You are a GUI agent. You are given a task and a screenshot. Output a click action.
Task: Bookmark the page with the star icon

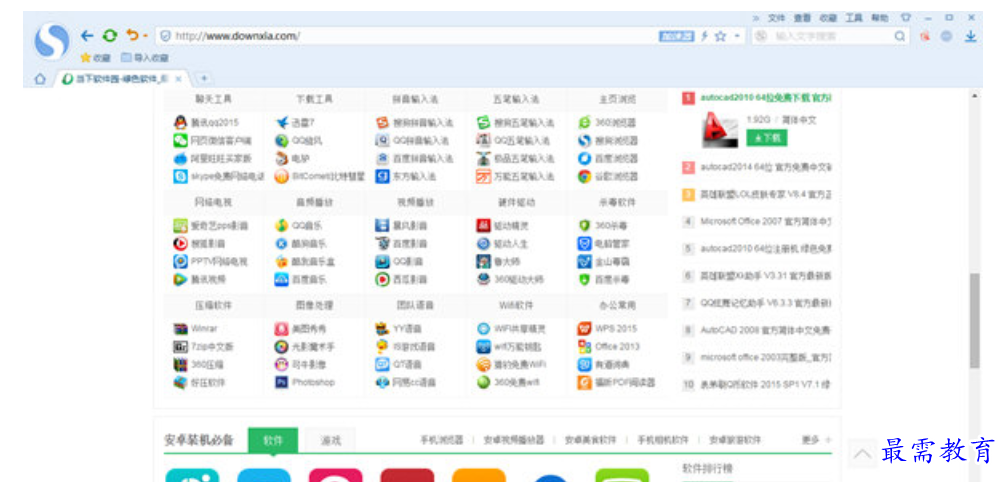tap(720, 36)
